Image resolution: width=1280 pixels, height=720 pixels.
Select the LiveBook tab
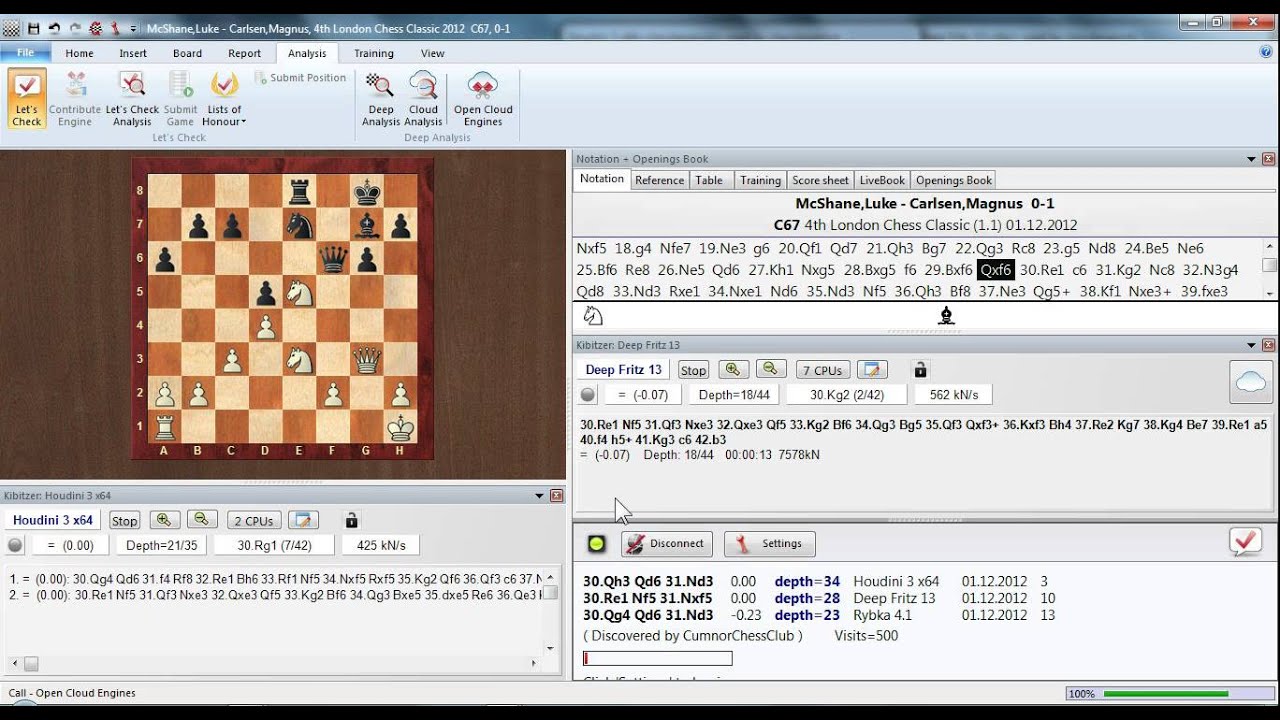(x=882, y=180)
